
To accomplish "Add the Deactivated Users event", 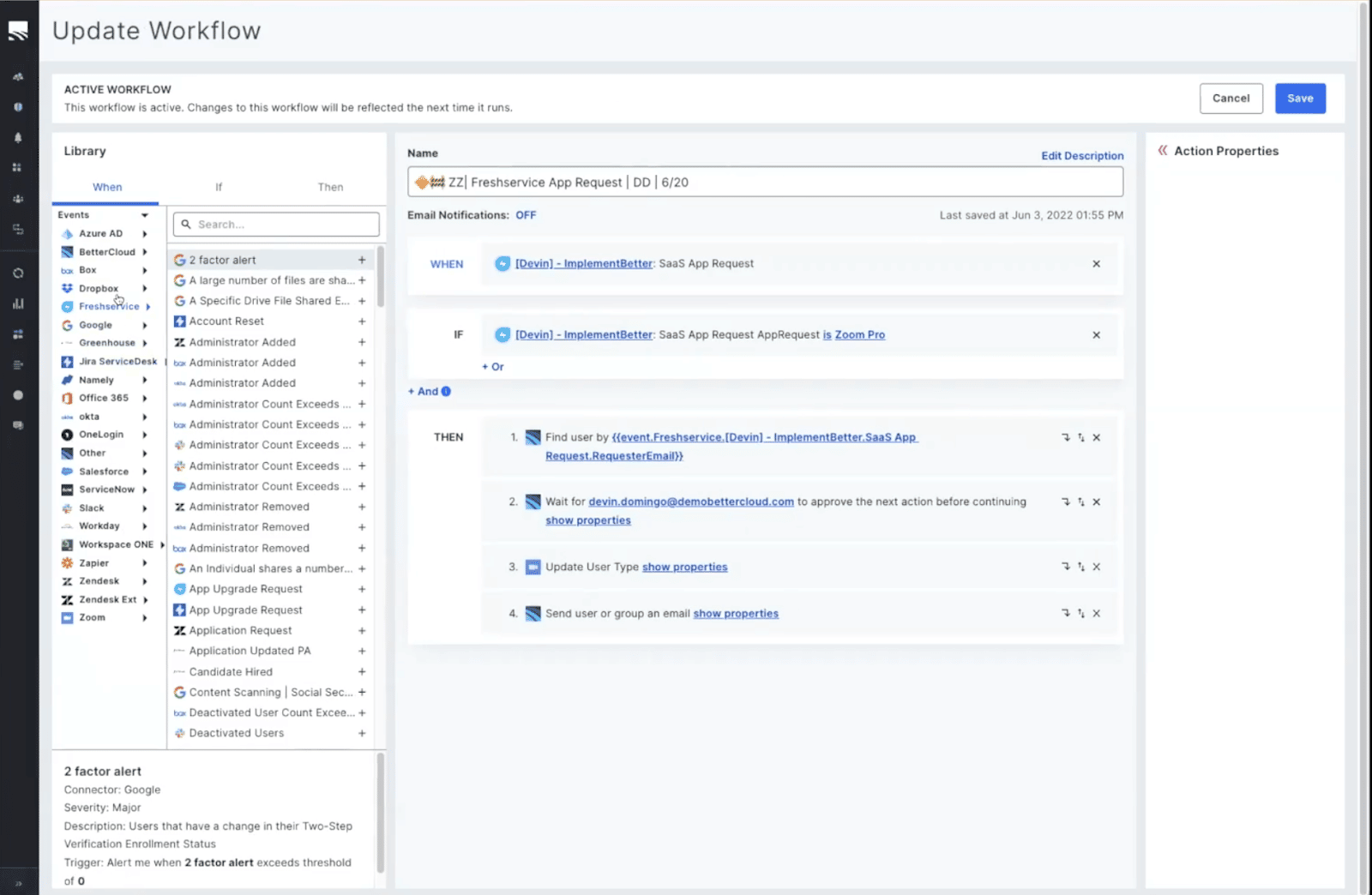I will point(362,734).
